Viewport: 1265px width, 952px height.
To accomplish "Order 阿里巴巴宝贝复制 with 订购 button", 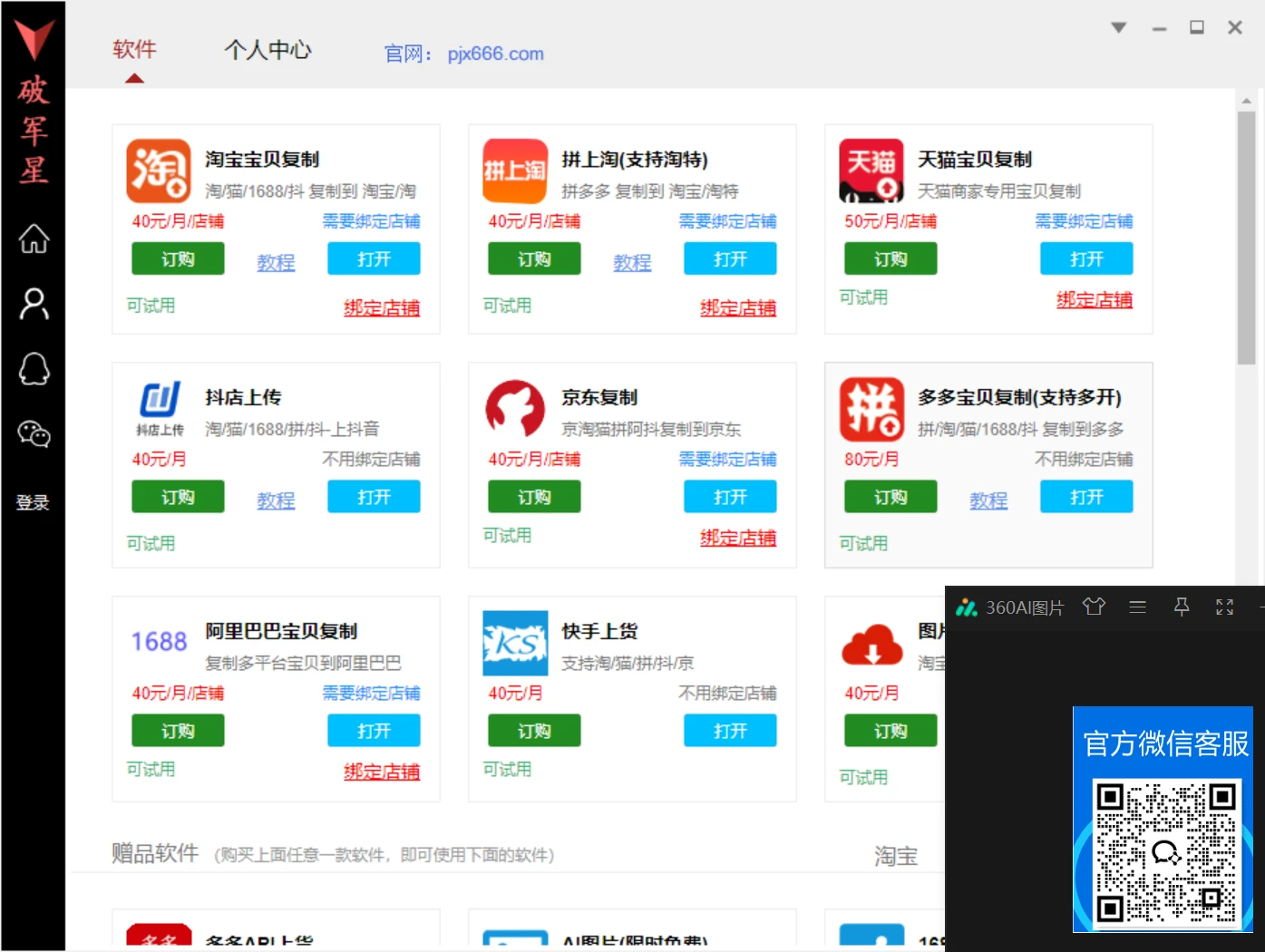I will click(x=178, y=731).
